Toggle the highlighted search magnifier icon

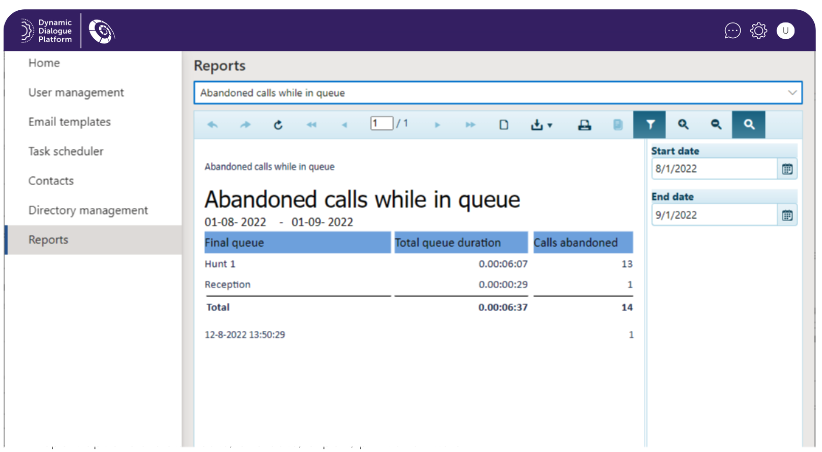point(749,124)
